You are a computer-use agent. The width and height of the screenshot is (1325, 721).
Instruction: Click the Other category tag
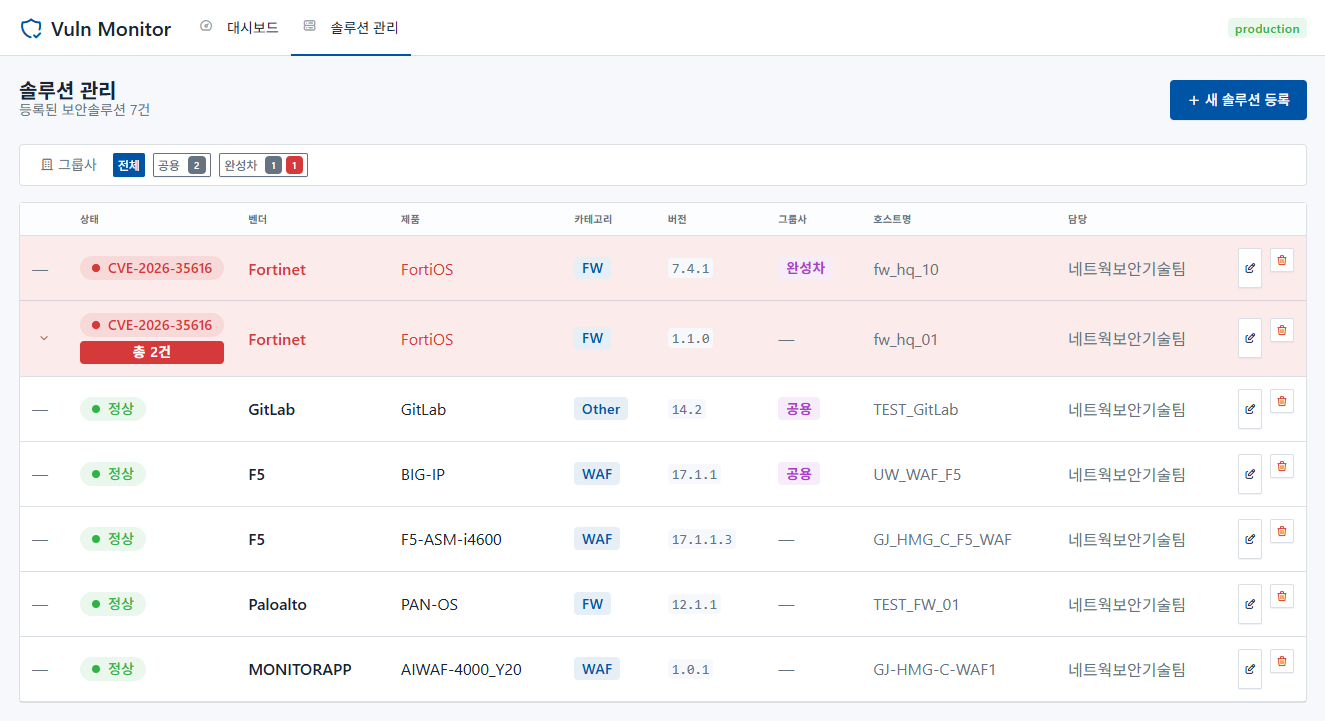pyautogui.click(x=601, y=408)
